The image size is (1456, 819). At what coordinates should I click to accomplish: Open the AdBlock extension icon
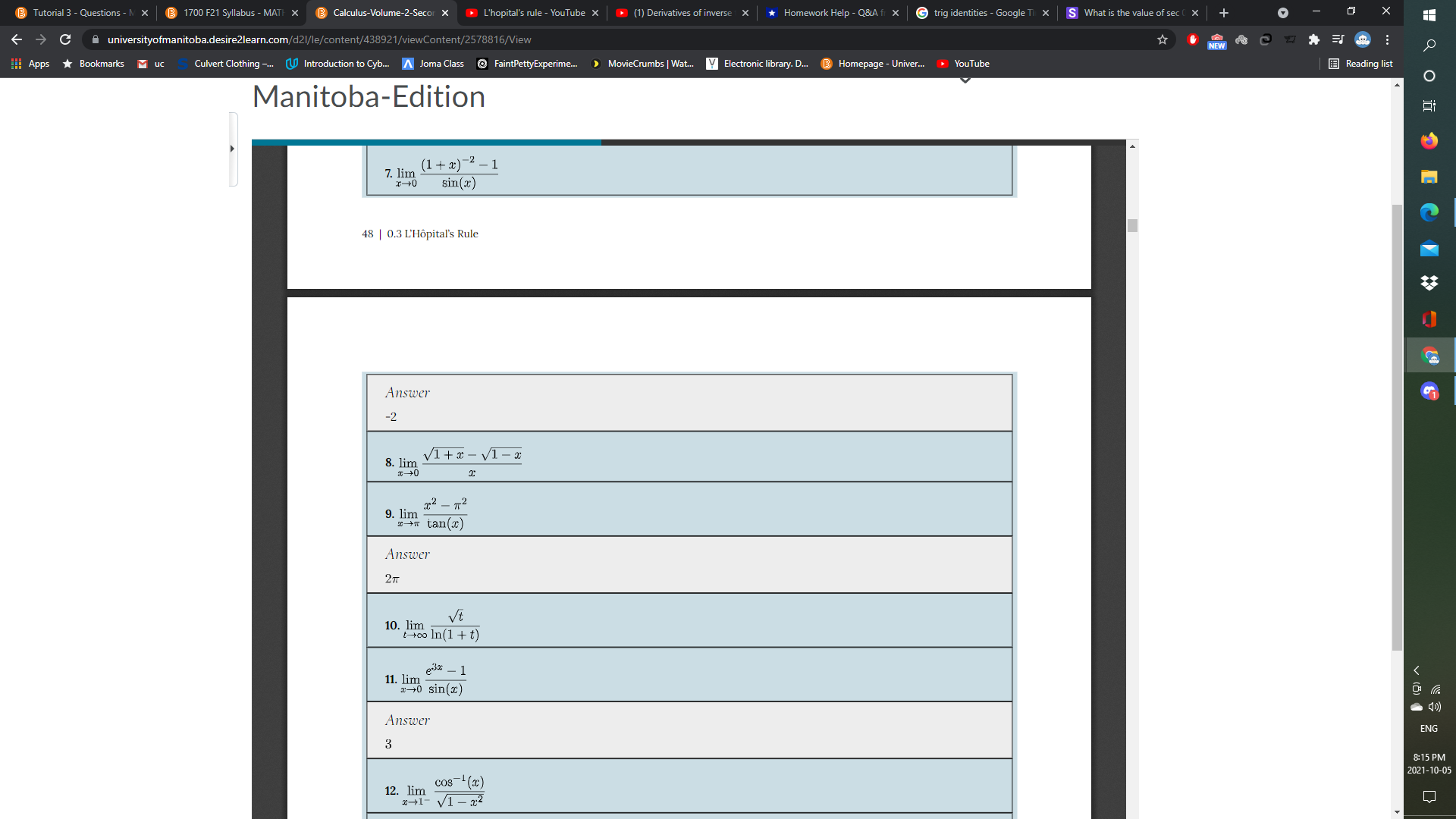pyautogui.click(x=1192, y=39)
